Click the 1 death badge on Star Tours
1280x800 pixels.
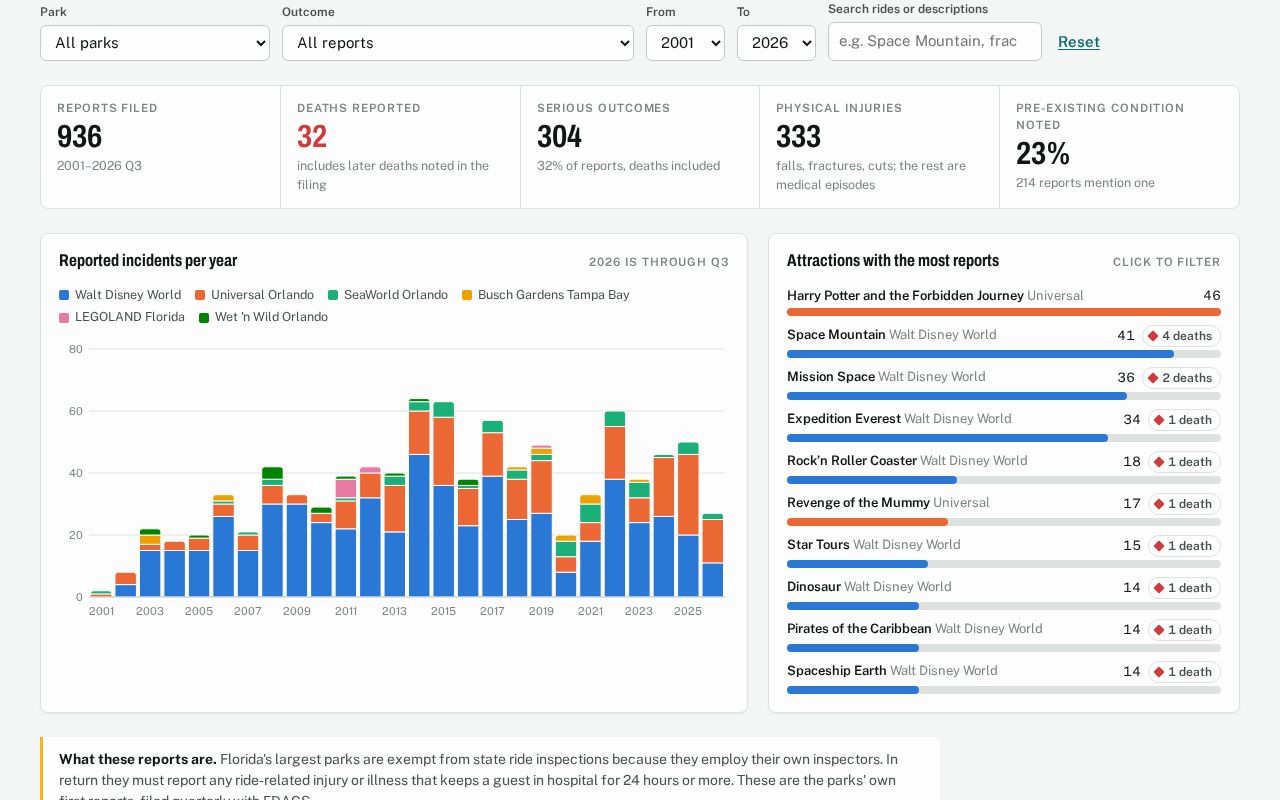(1184, 546)
